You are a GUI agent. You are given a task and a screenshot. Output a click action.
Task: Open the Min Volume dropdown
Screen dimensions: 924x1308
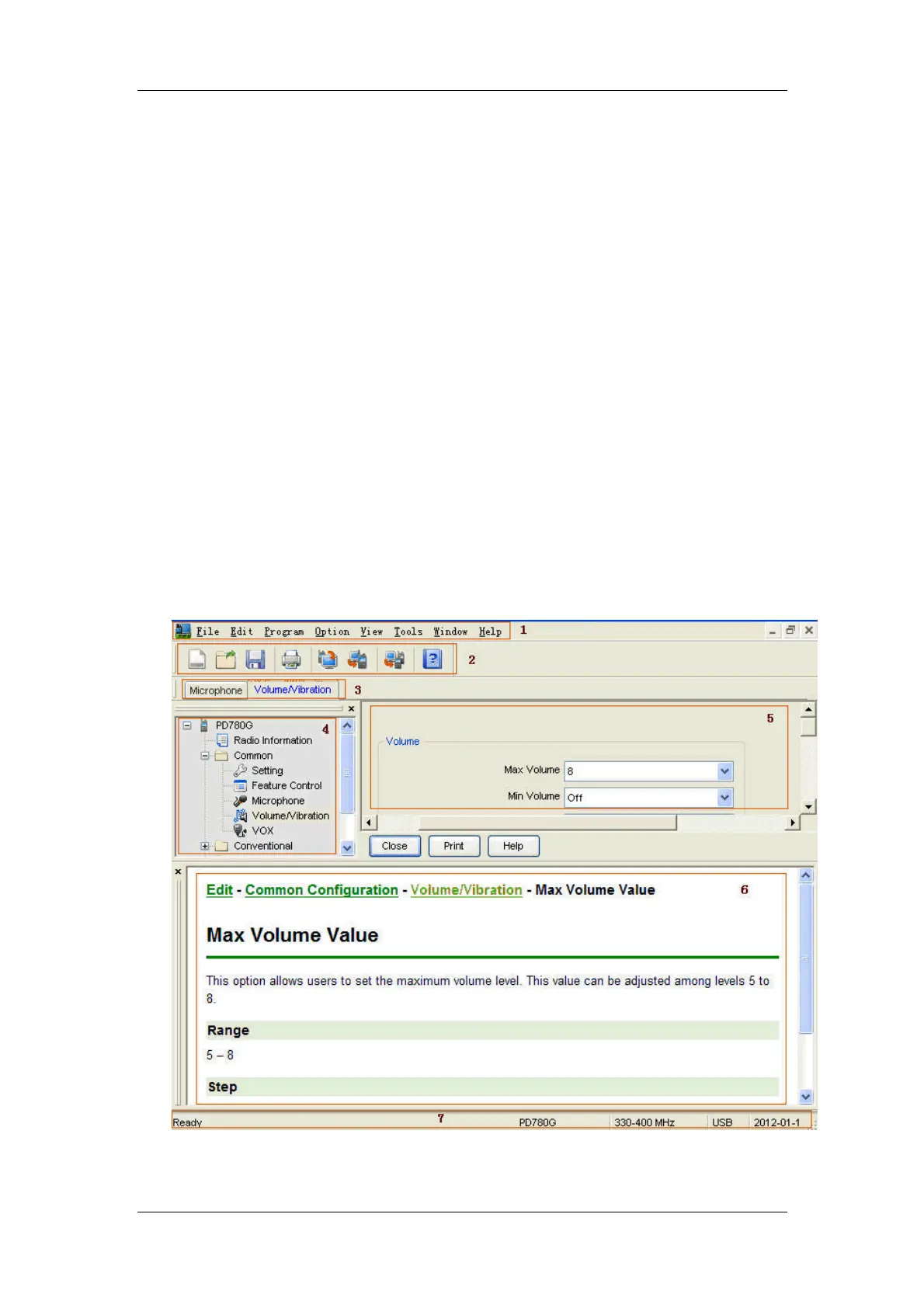[x=724, y=797]
